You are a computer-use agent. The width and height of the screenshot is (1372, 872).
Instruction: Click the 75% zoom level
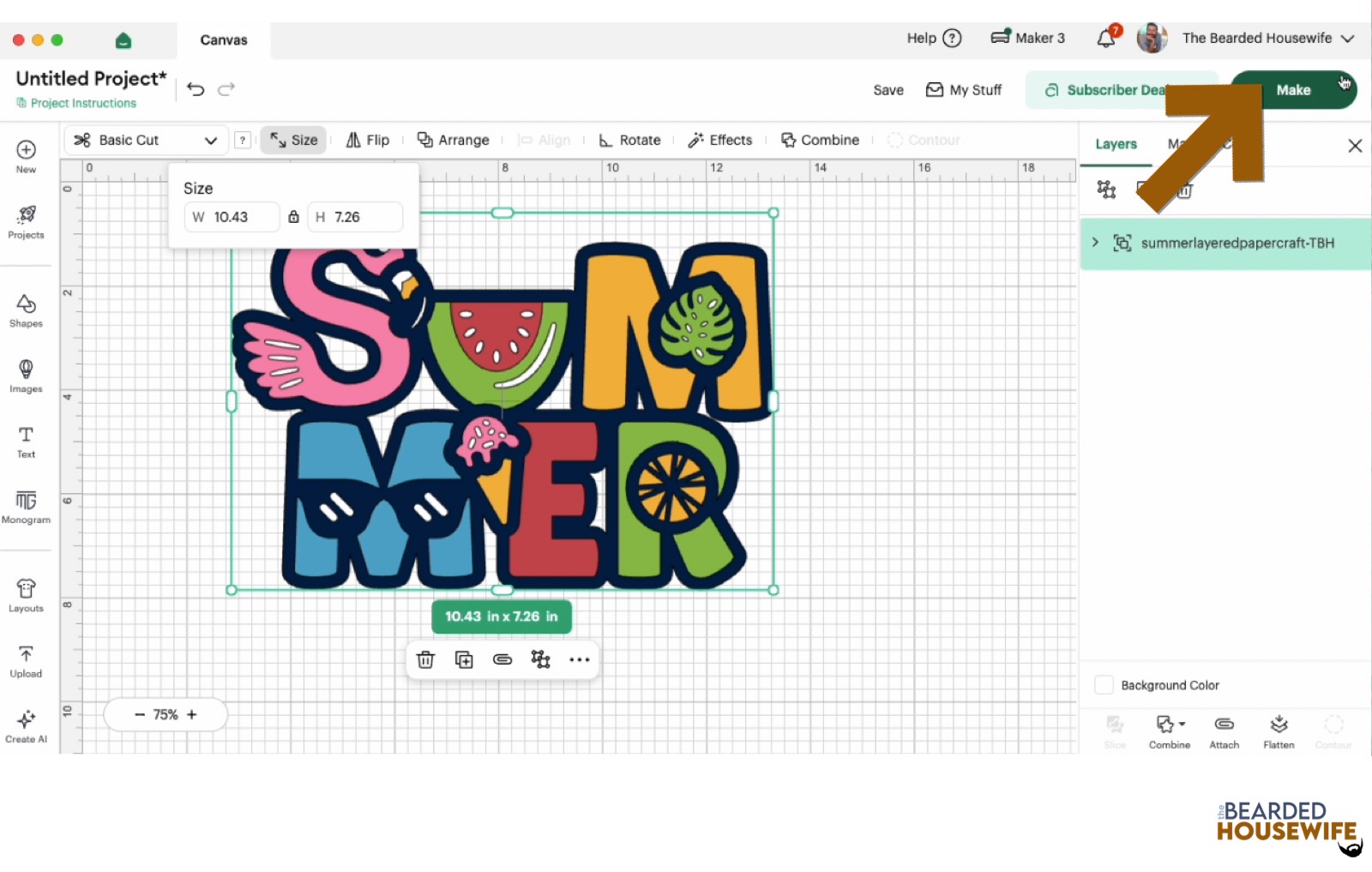click(165, 714)
